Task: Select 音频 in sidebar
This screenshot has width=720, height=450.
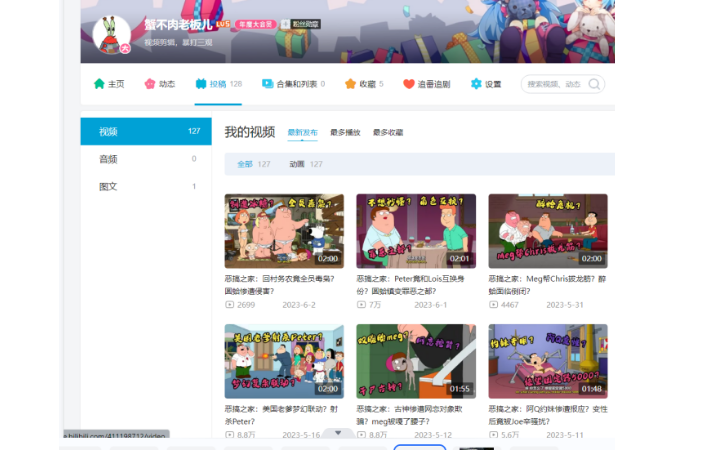Action: pos(146,159)
